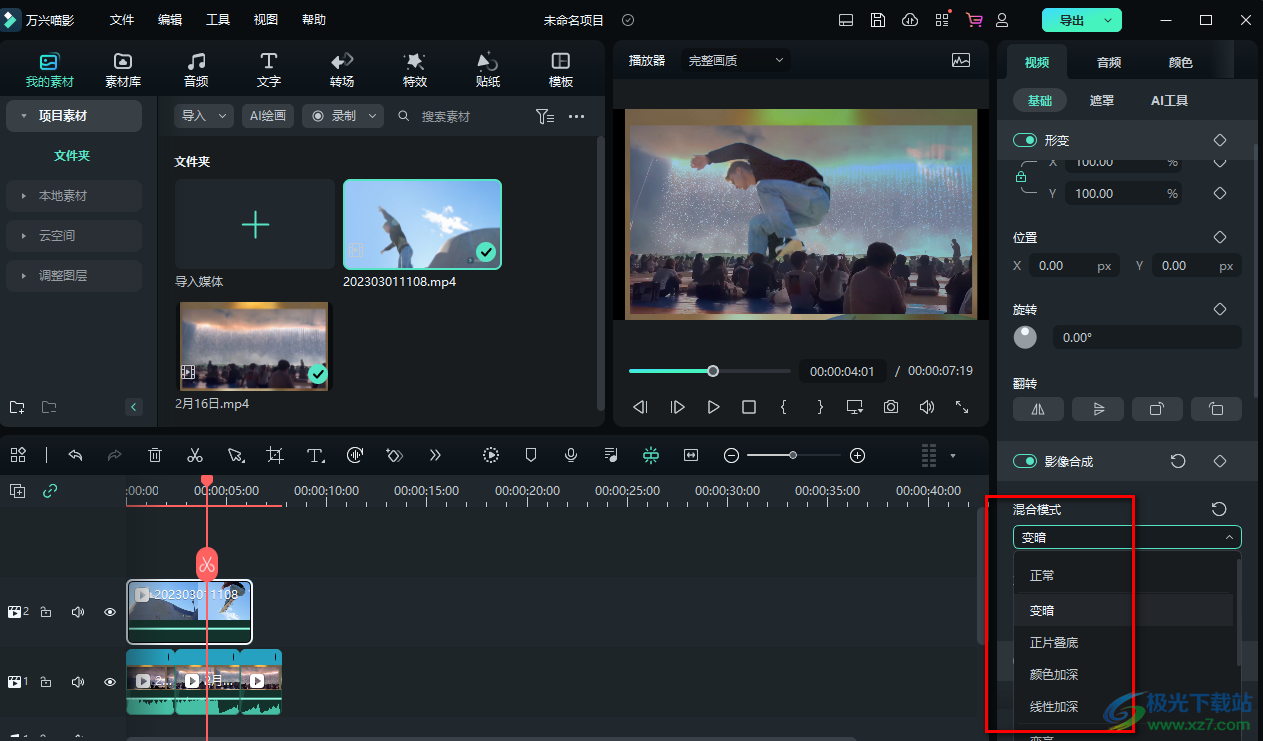The height and width of the screenshot is (741, 1263).
Task: Select the 遮罩 mask sub-tab
Action: point(1102,100)
